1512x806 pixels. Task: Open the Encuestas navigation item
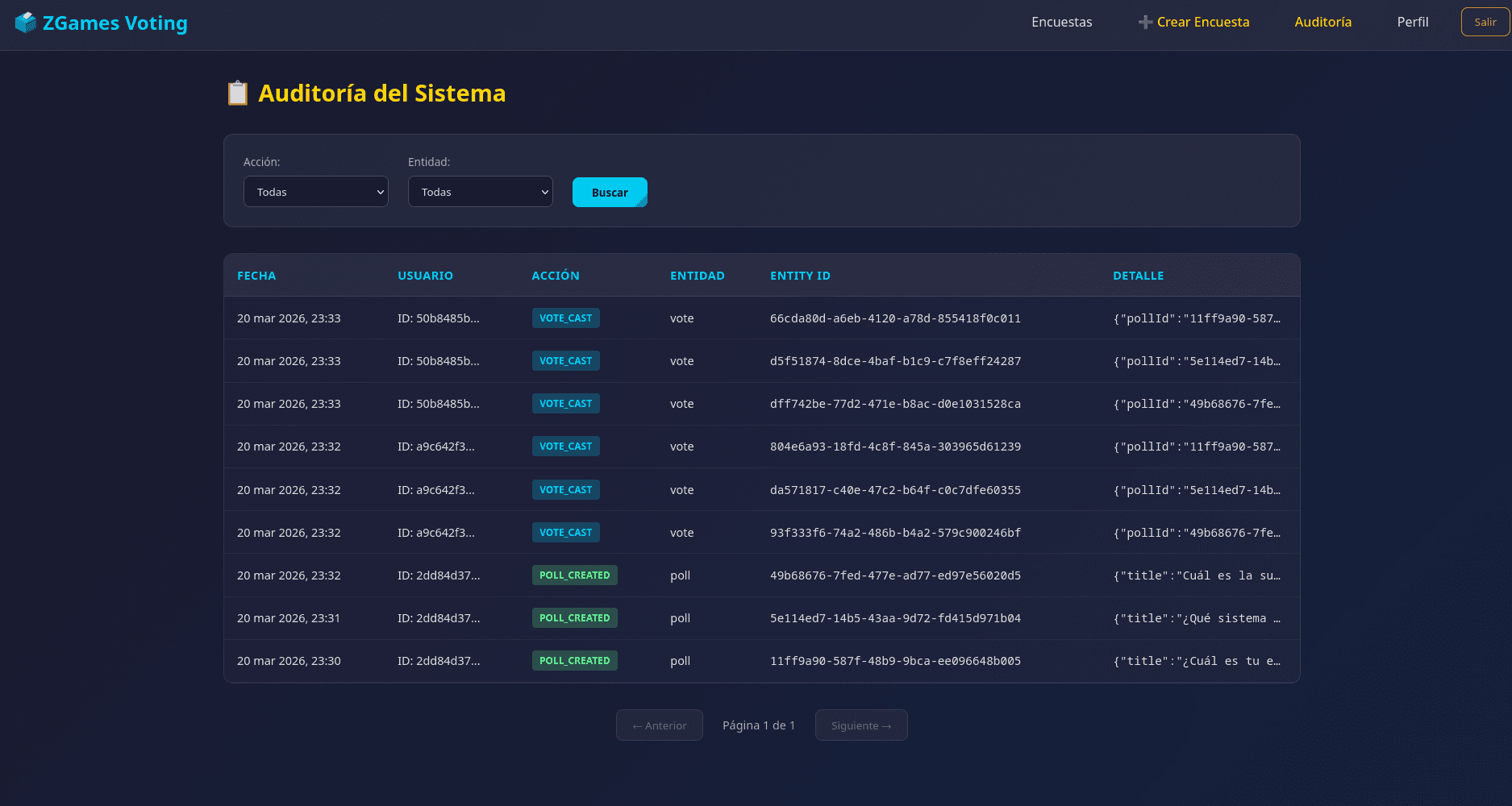pos(1062,23)
